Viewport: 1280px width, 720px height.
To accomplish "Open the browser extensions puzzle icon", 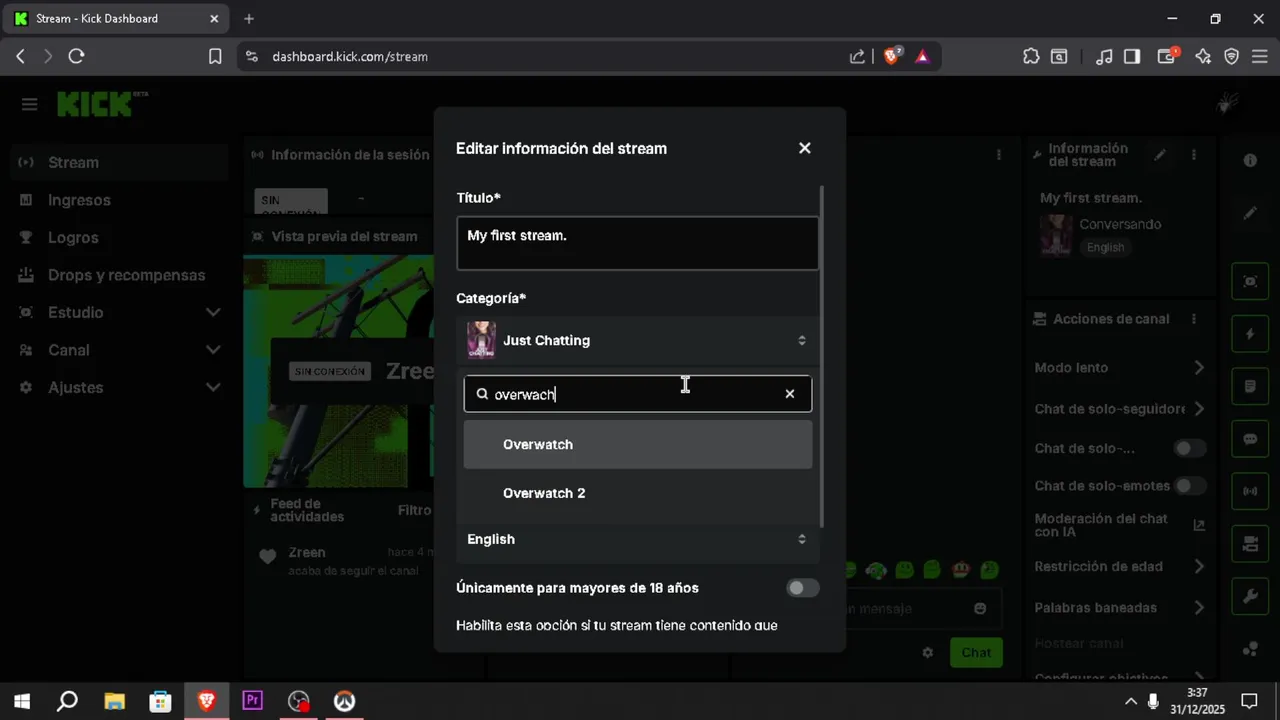I will point(1031,57).
